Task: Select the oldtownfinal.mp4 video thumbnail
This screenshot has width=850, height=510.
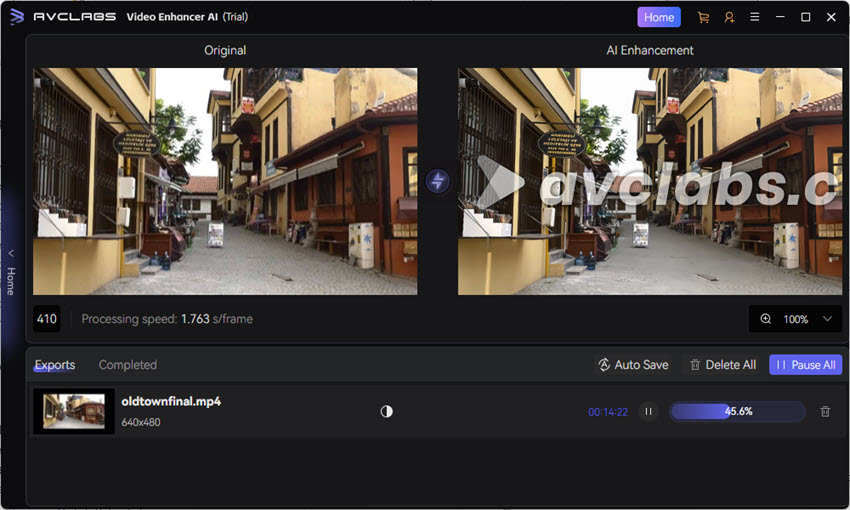Action: (x=74, y=411)
